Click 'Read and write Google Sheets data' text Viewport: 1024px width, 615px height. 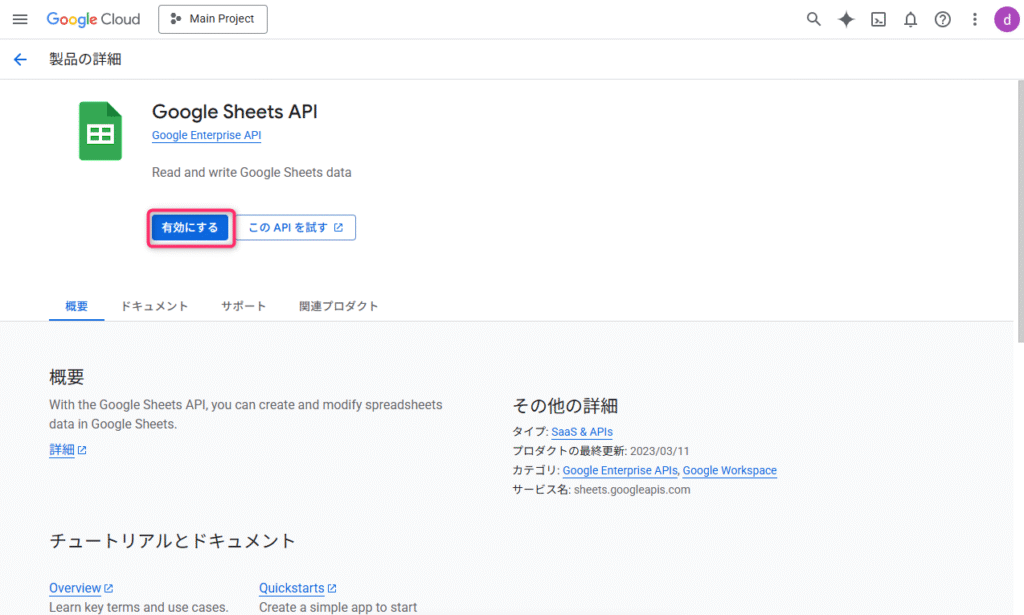pos(251,172)
